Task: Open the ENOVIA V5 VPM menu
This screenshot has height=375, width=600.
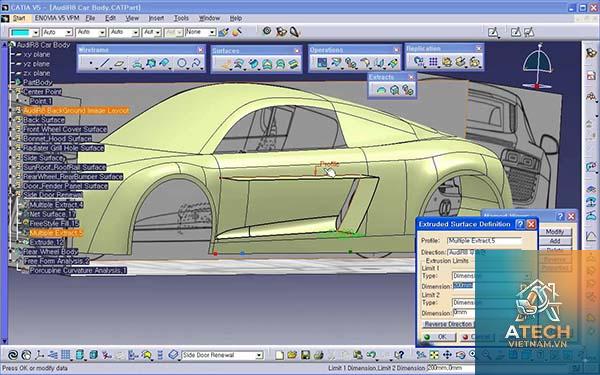Action: pos(57,18)
